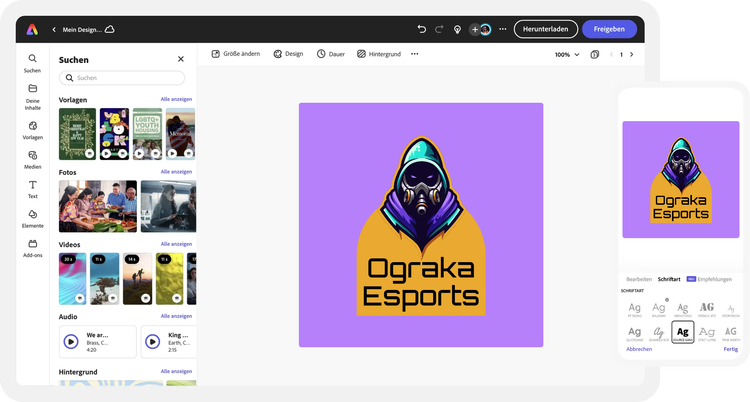
Task: Expand the 100% zoom dropdown
Action: [567, 55]
